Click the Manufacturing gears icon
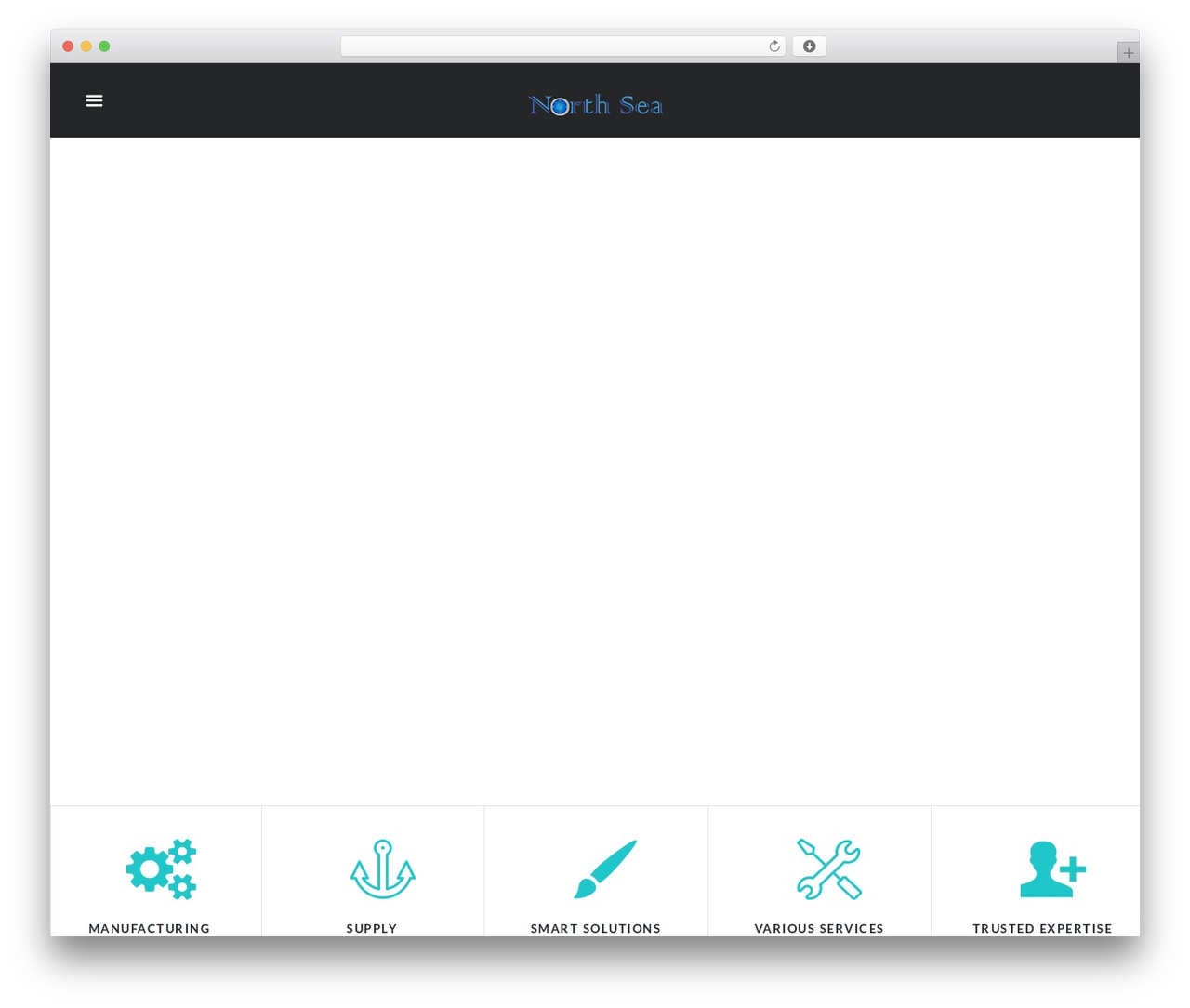The image size is (1190, 1008). click(x=162, y=869)
